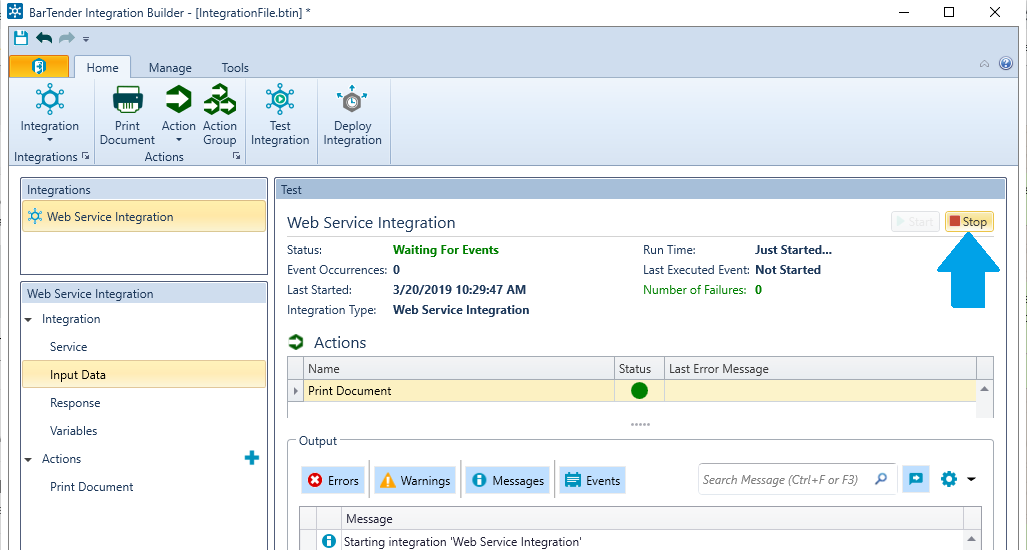Image resolution: width=1027 pixels, height=550 pixels.
Task: Toggle the message bubble output button
Action: (916, 479)
